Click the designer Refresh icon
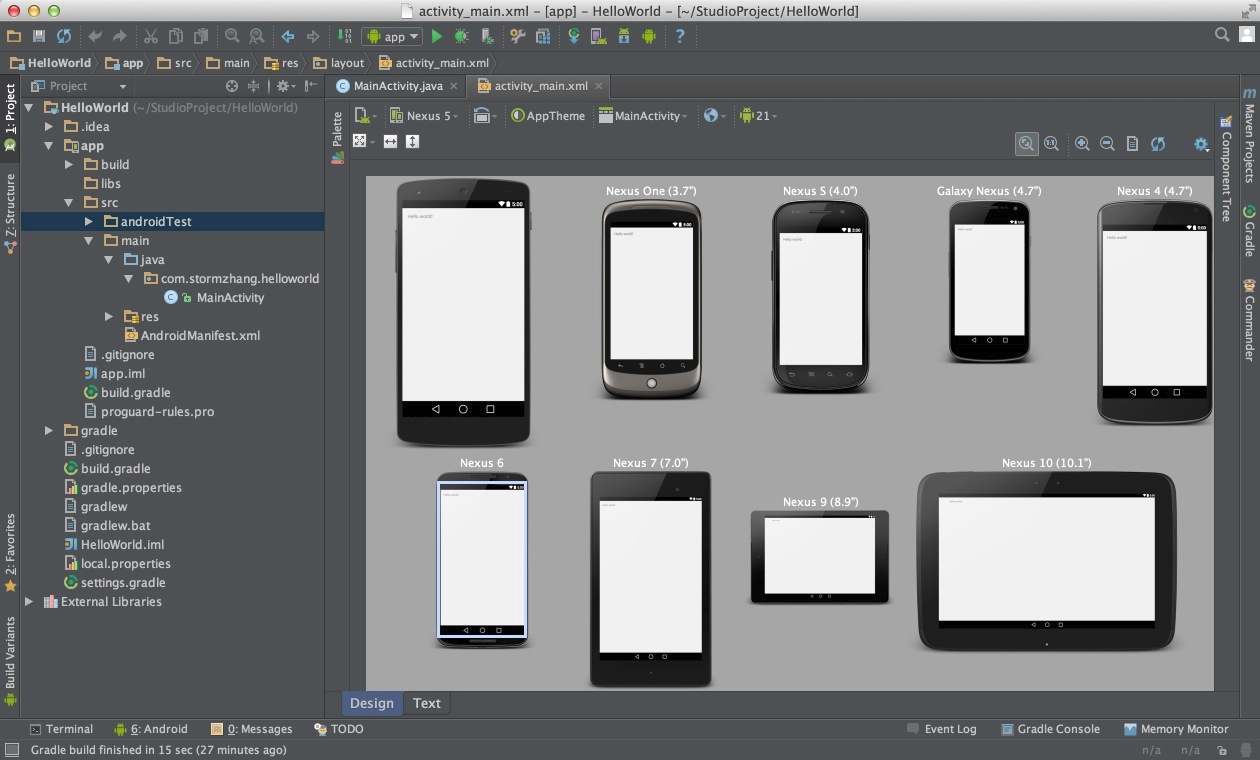 click(x=1157, y=143)
